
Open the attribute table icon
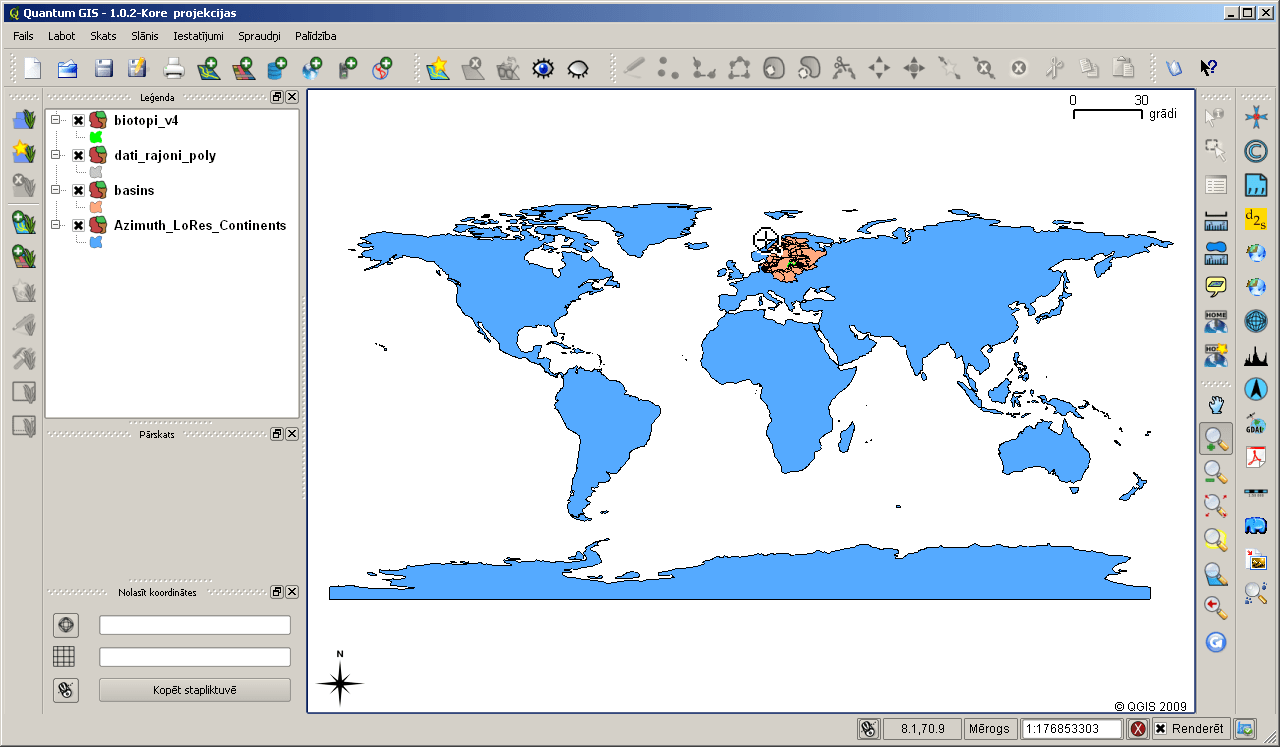click(1216, 185)
